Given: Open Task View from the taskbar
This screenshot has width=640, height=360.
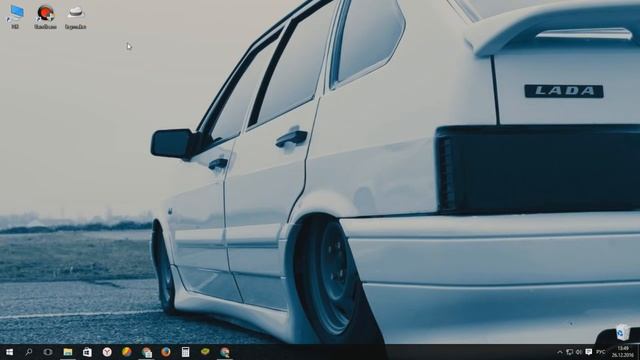Looking at the screenshot, I should pyautogui.click(x=48, y=352).
